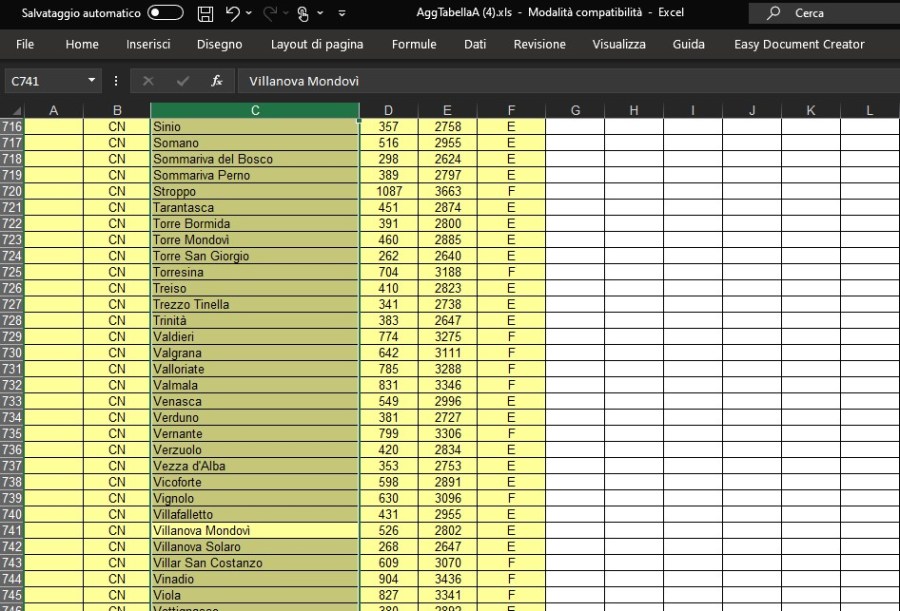Click the Save floppy disk icon
Viewport: 900px width, 611px height.
[205, 14]
